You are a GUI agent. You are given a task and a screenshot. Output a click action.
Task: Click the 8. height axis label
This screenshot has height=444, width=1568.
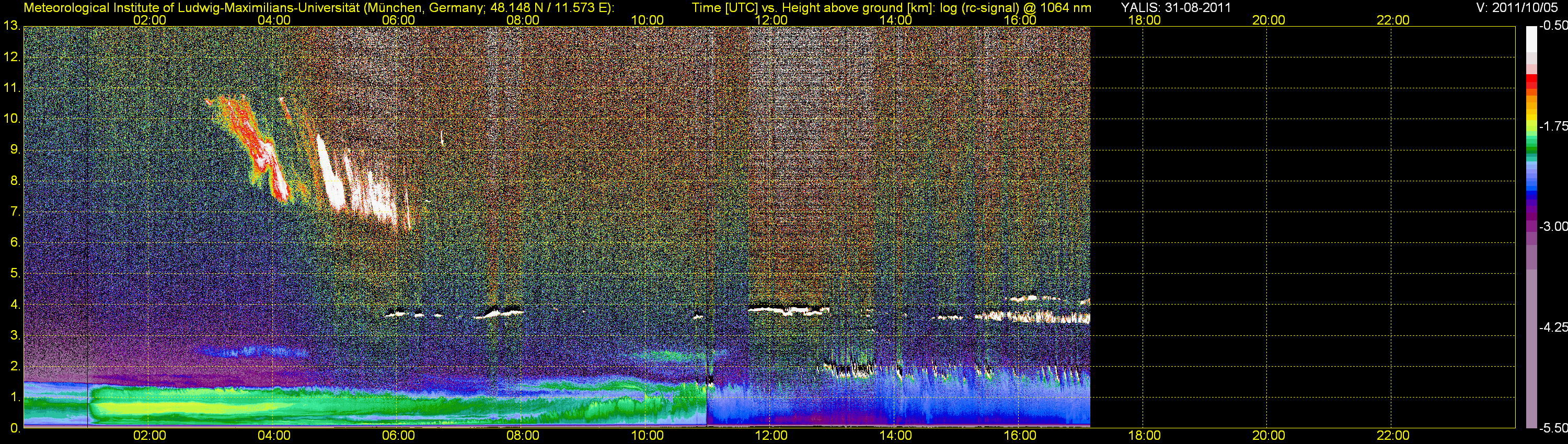[15, 181]
